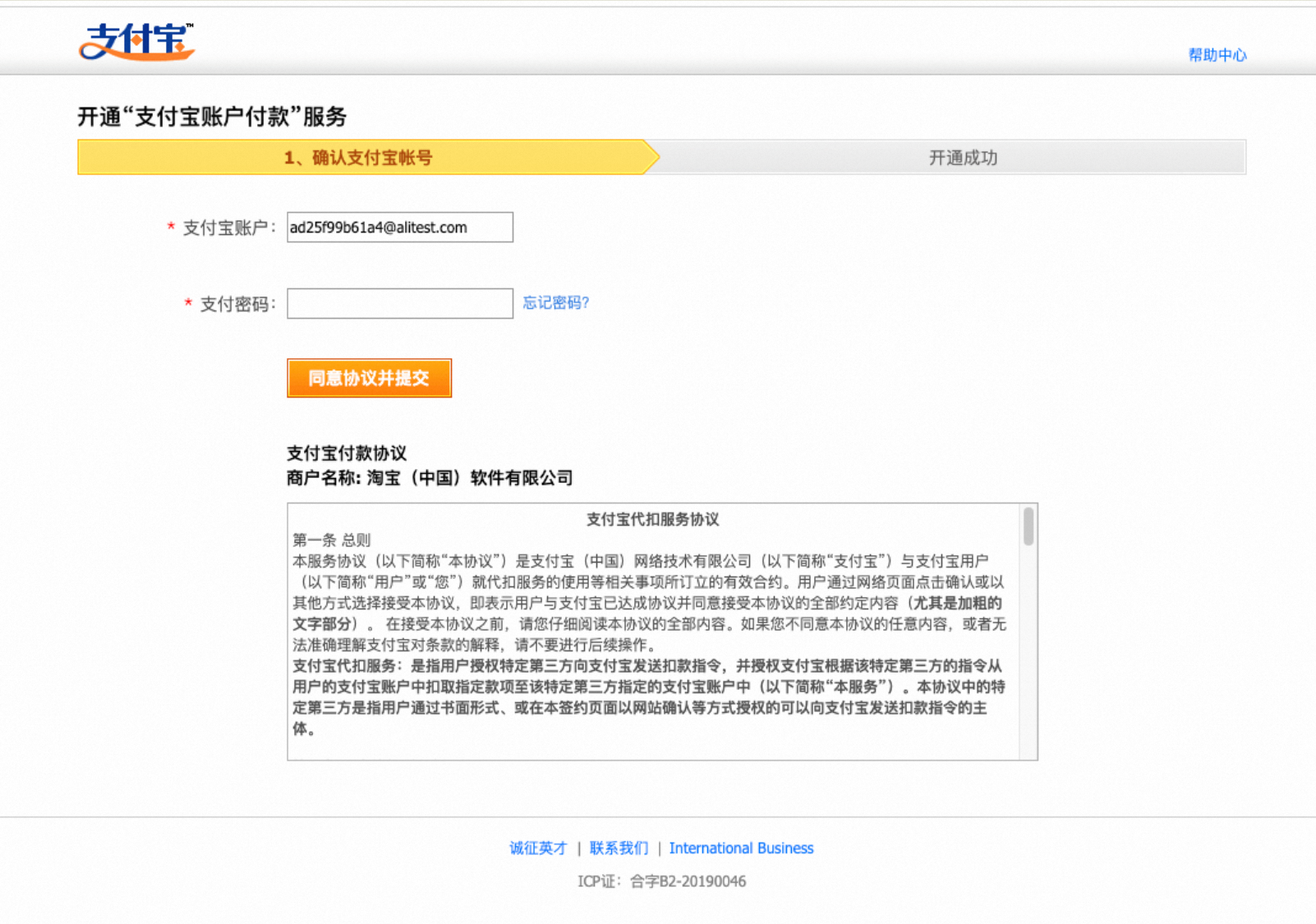Click the agreement box scrollbar thumb
The height and width of the screenshot is (924, 1316).
click(x=1028, y=526)
